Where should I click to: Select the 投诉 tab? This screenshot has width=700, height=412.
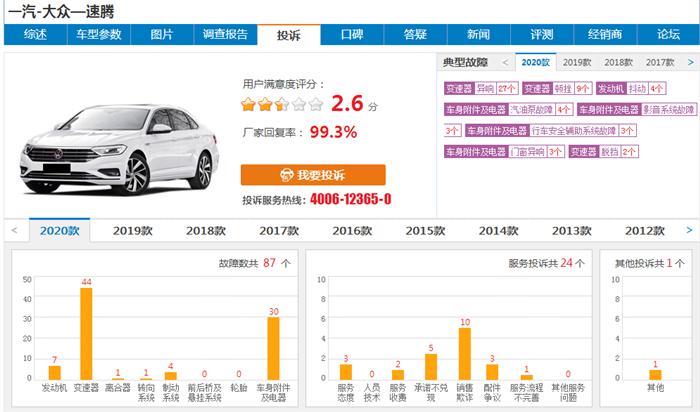point(288,35)
